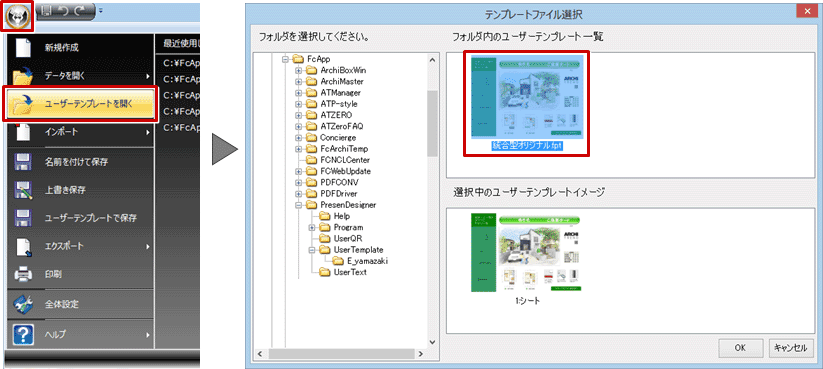Click the printer icon beside 印刷
This screenshot has height=369, width=823.
pyautogui.click(x=23, y=274)
